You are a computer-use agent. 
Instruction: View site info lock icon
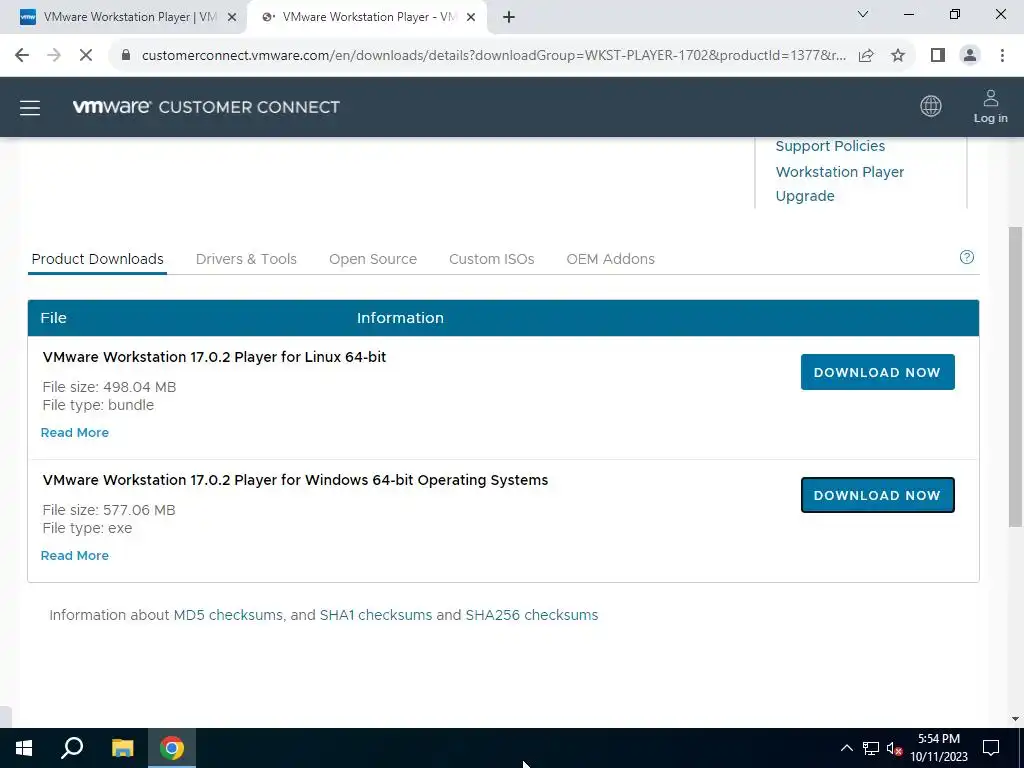pyautogui.click(x=126, y=56)
